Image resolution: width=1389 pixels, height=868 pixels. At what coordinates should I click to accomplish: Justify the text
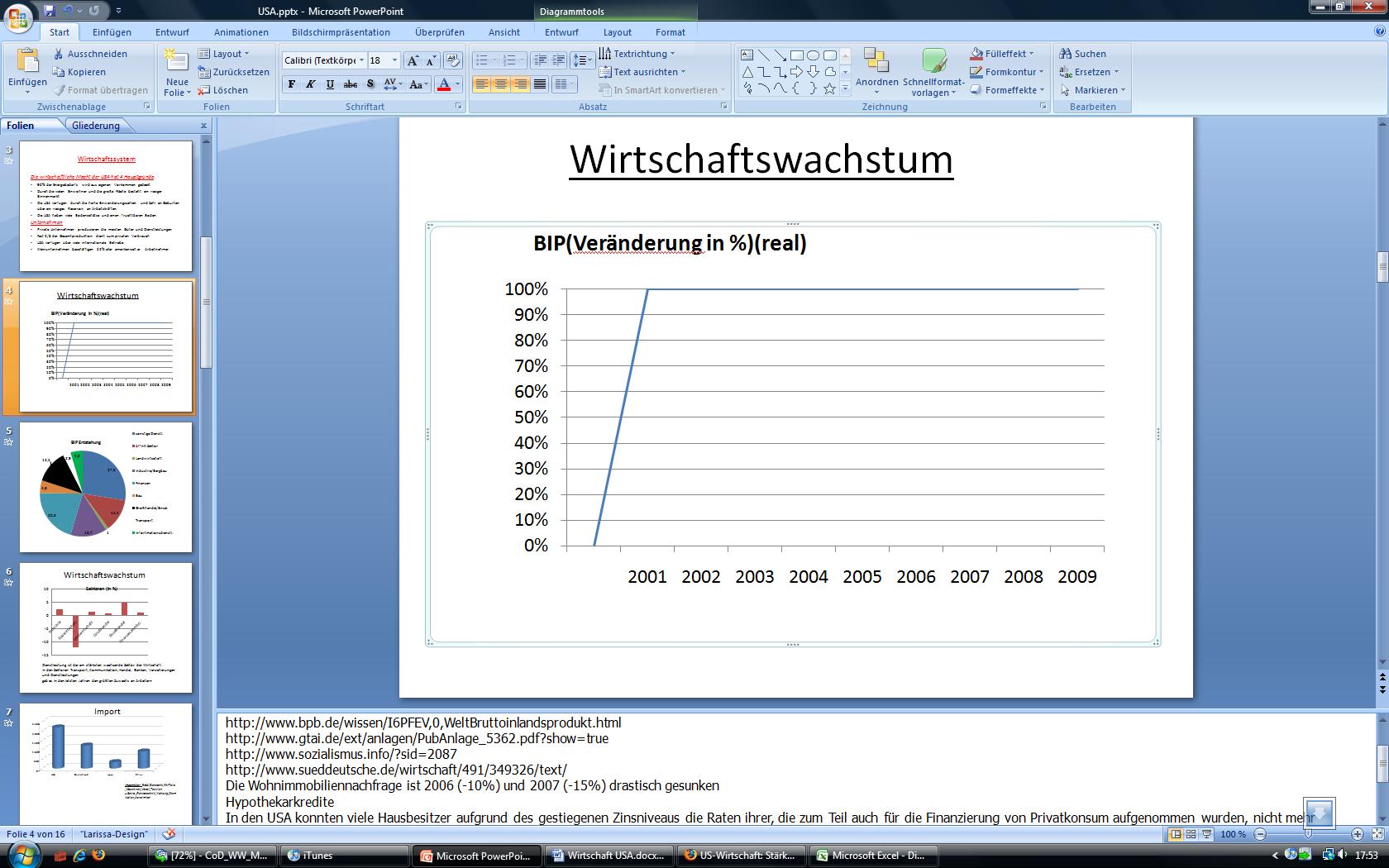[x=540, y=83]
